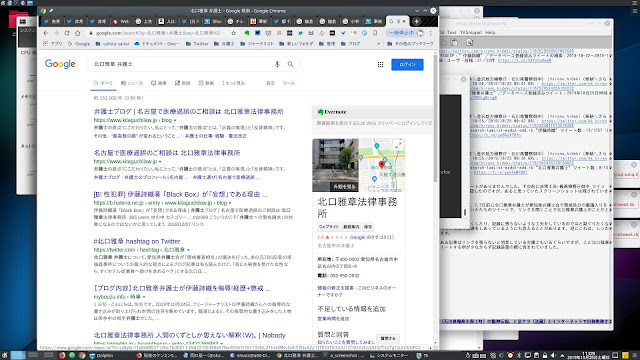Click the アプリ apps shortcut in bookmarks bar

point(53,43)
